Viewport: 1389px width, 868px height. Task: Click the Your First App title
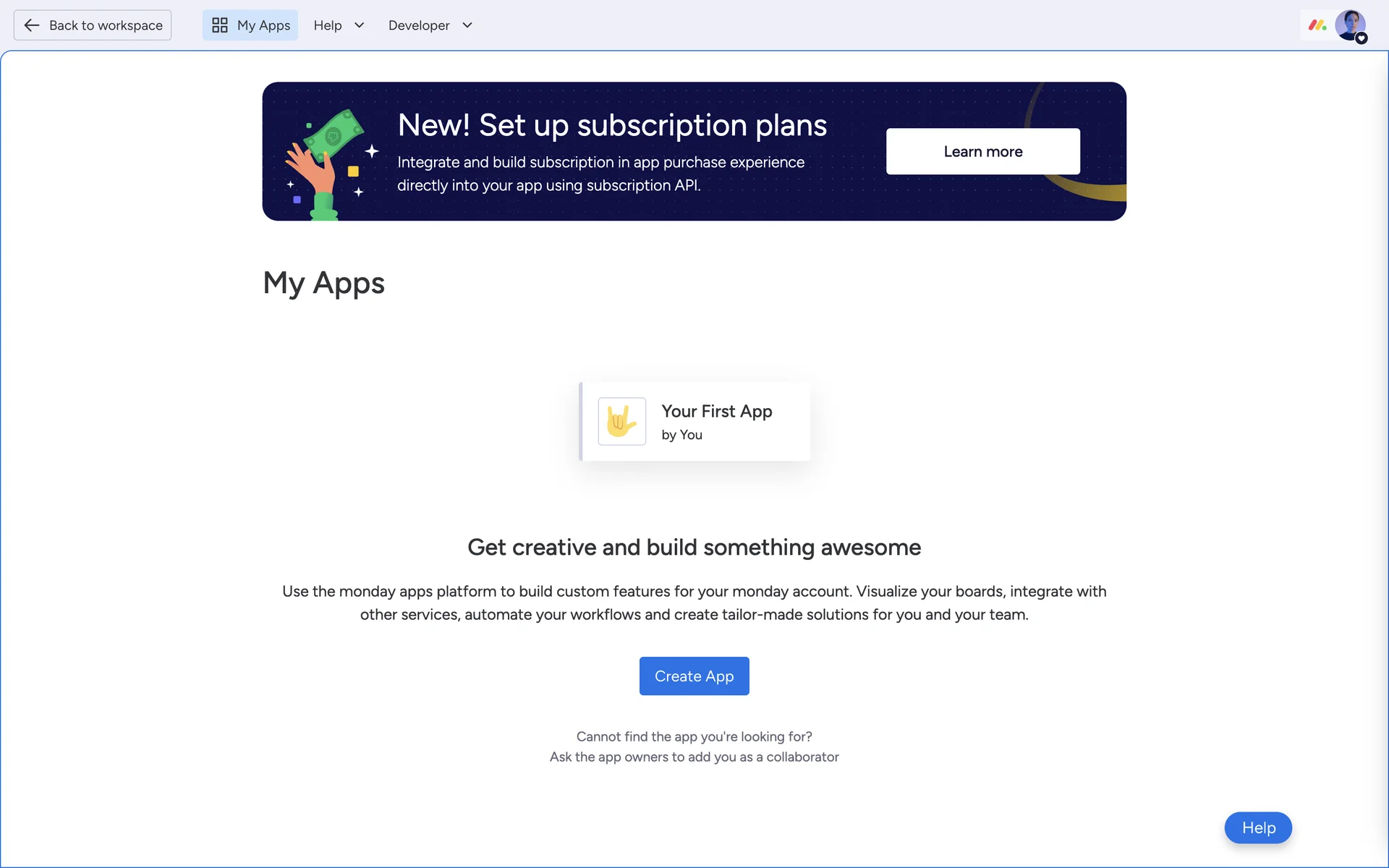[x=717, y=411]
